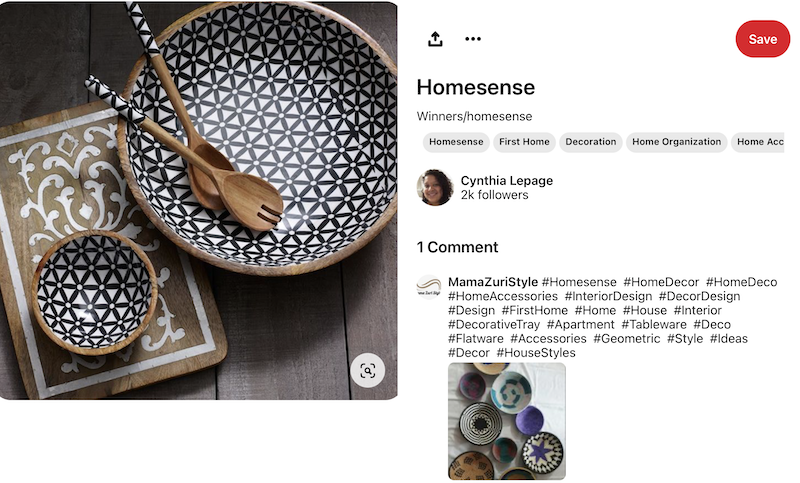
Task: Click the MamaZuriStyle commenter name
Action: click(493, 282)
